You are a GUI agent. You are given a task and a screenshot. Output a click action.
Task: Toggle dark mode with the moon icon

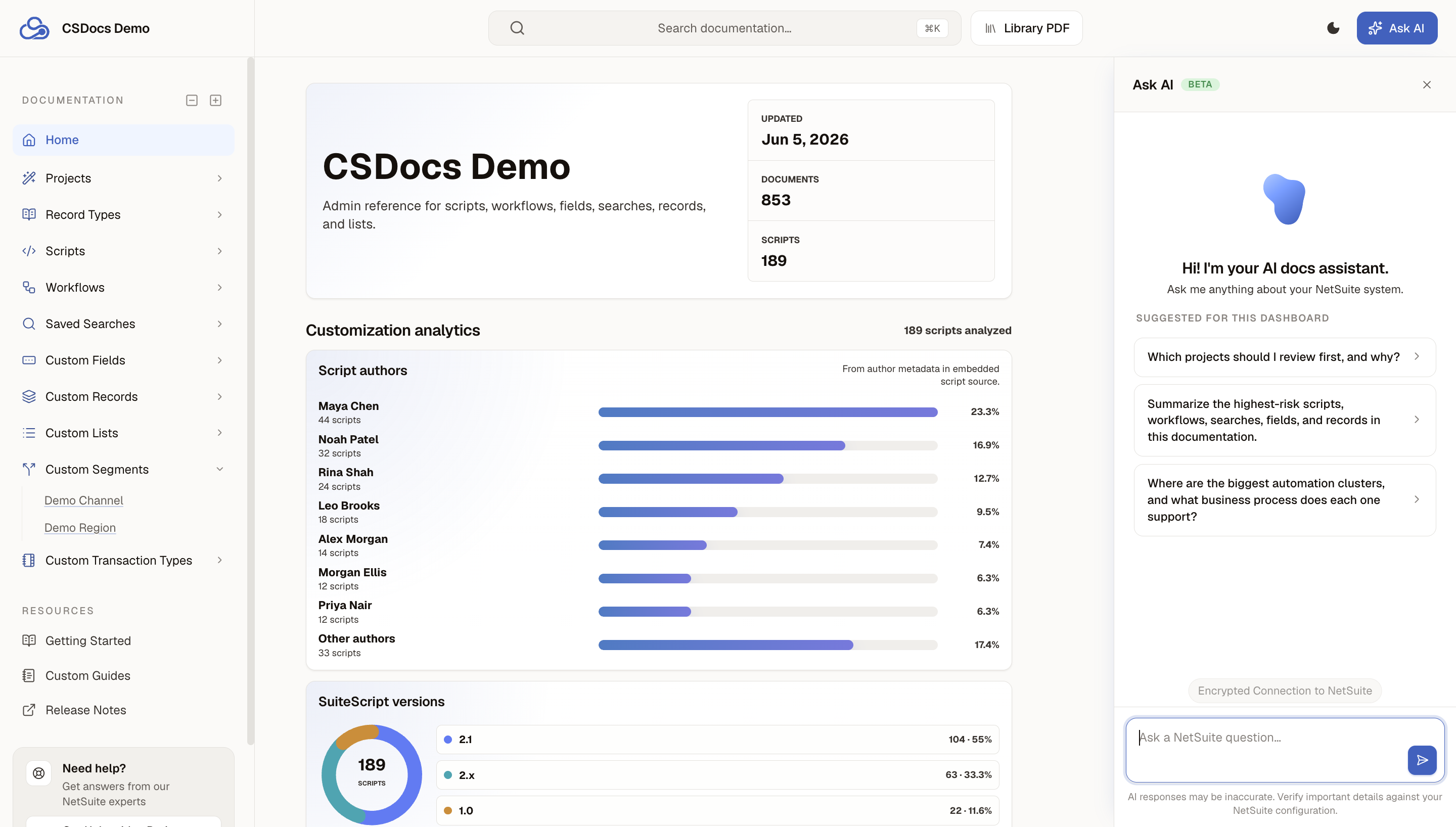(1333, 28)
